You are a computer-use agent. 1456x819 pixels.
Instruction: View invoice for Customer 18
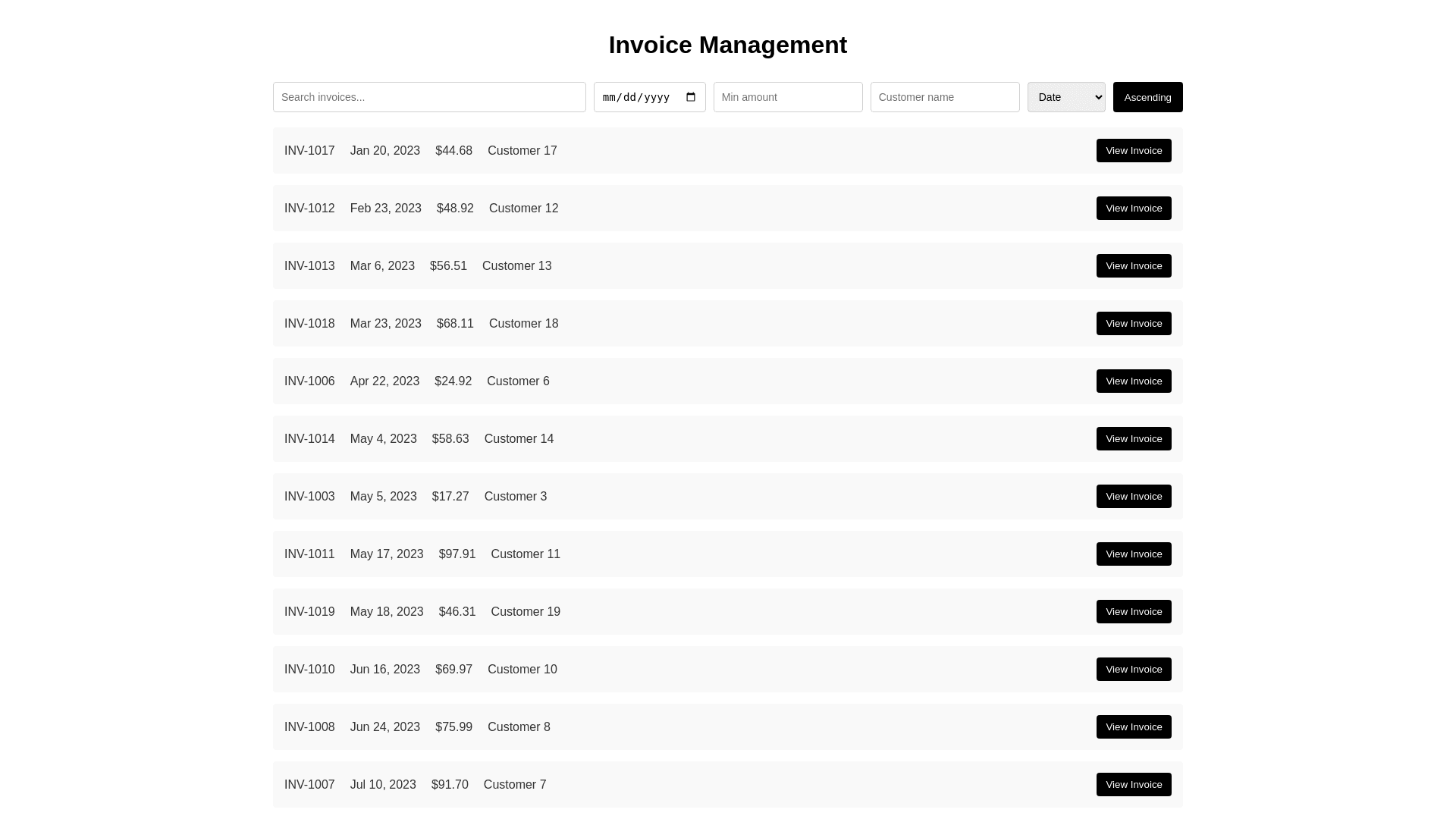(x=1133, y=324)
